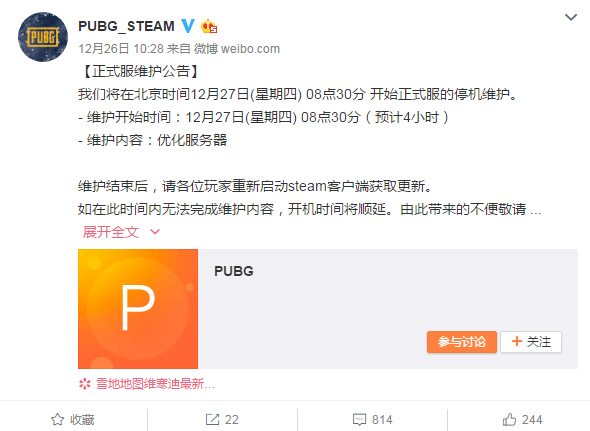Open the PUBG_STEAM profile avatar

tap(43, 37)
